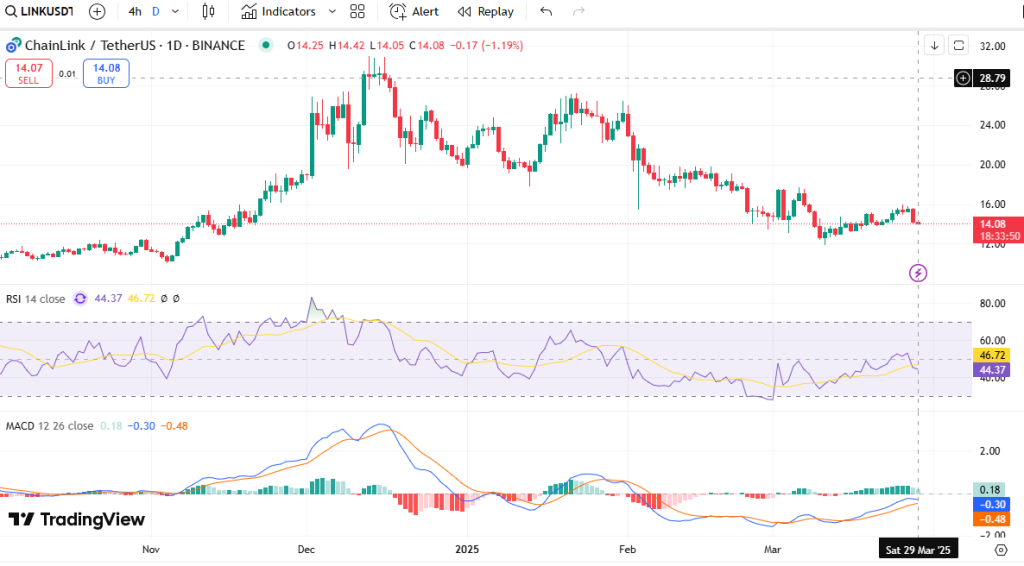Screen dimensions: 1024x566
Task: Click the Feb label on time axis
Action: [627, 550]
